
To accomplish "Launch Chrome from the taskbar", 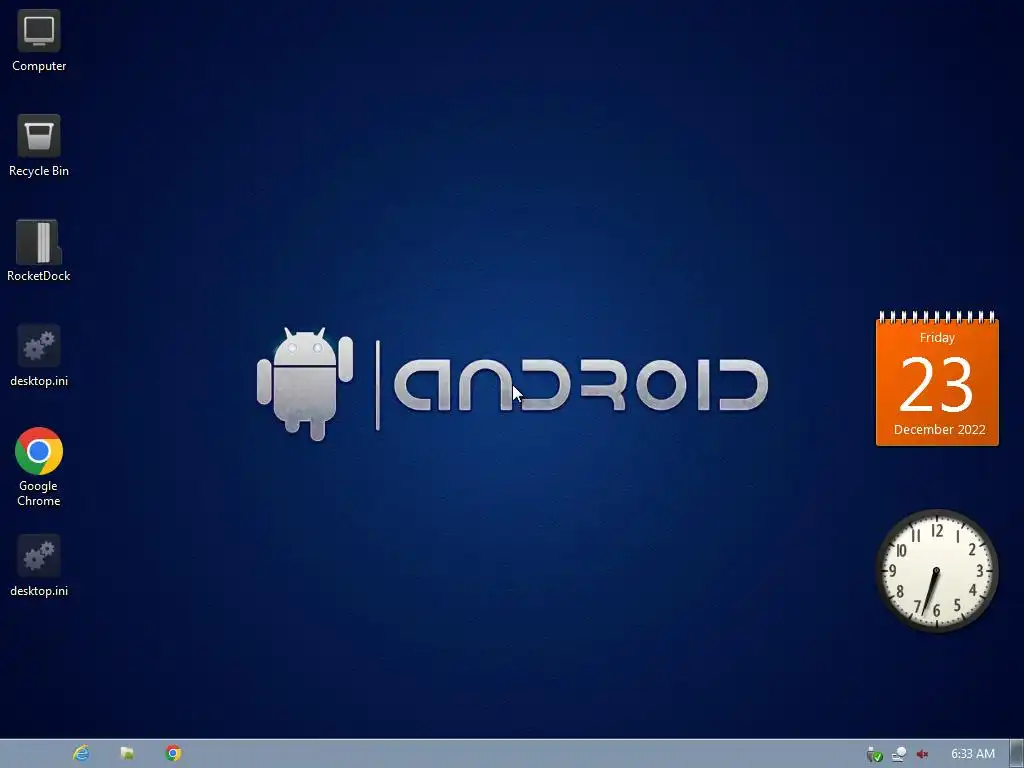I will (x=173, y=753).
